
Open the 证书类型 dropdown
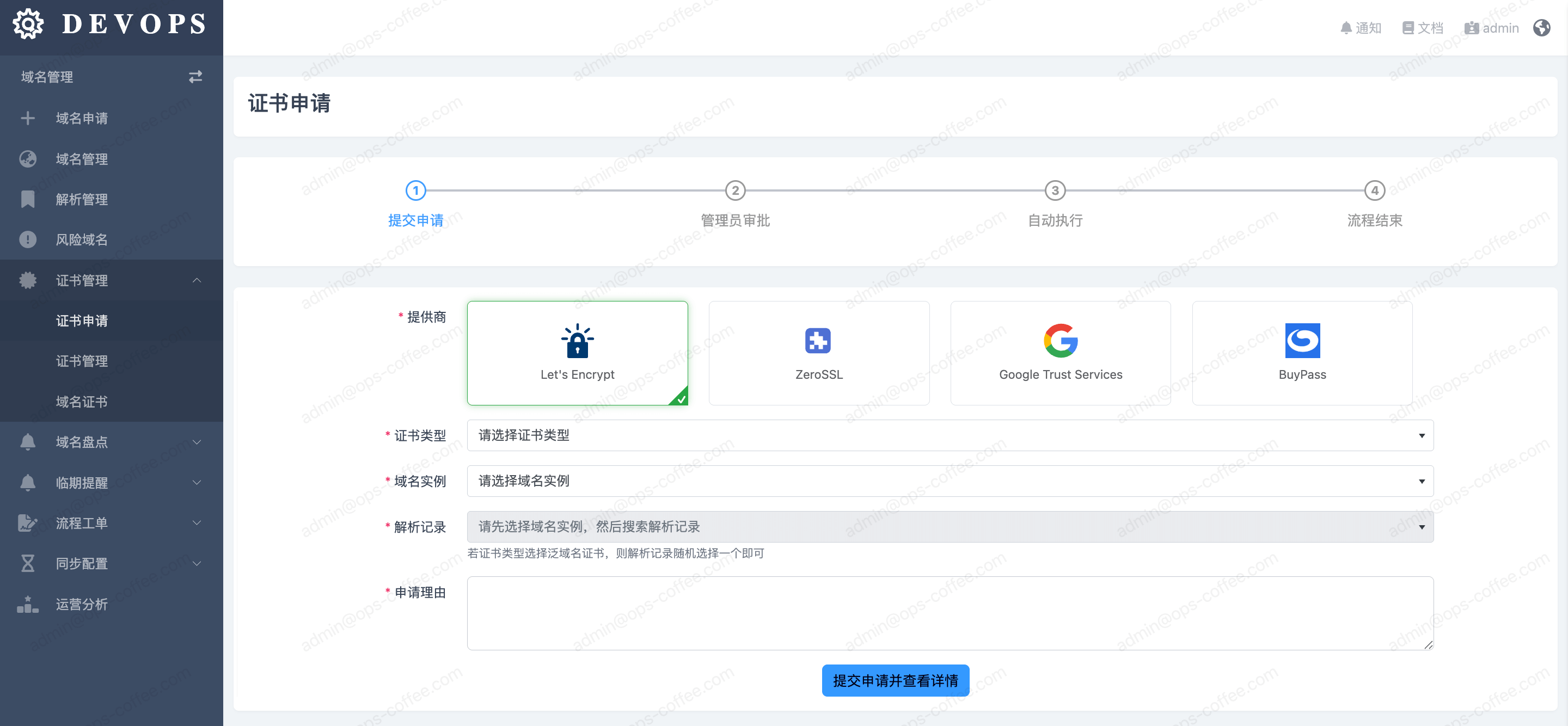coord(950,435)
